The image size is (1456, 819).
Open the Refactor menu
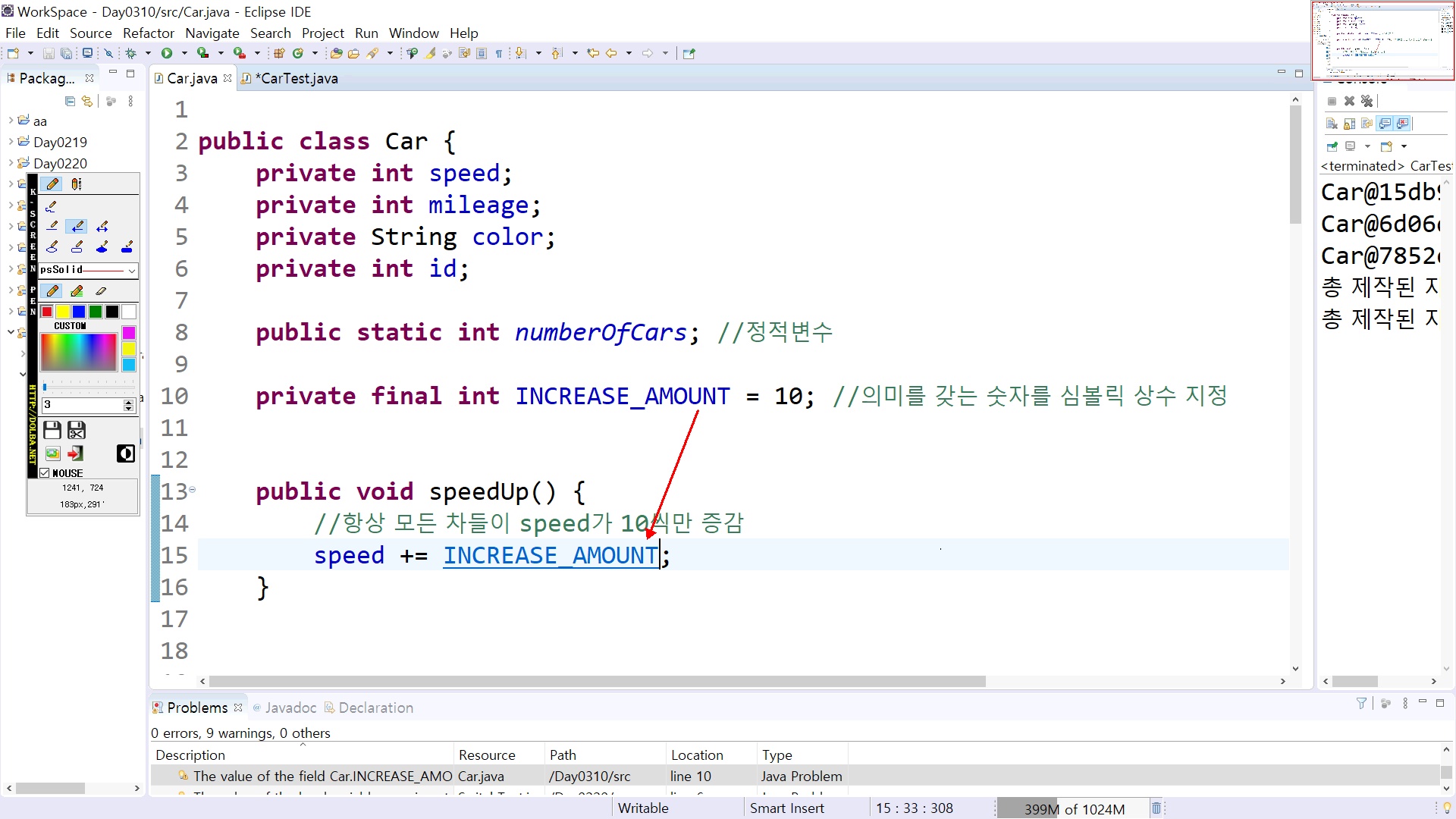(148, 33)
